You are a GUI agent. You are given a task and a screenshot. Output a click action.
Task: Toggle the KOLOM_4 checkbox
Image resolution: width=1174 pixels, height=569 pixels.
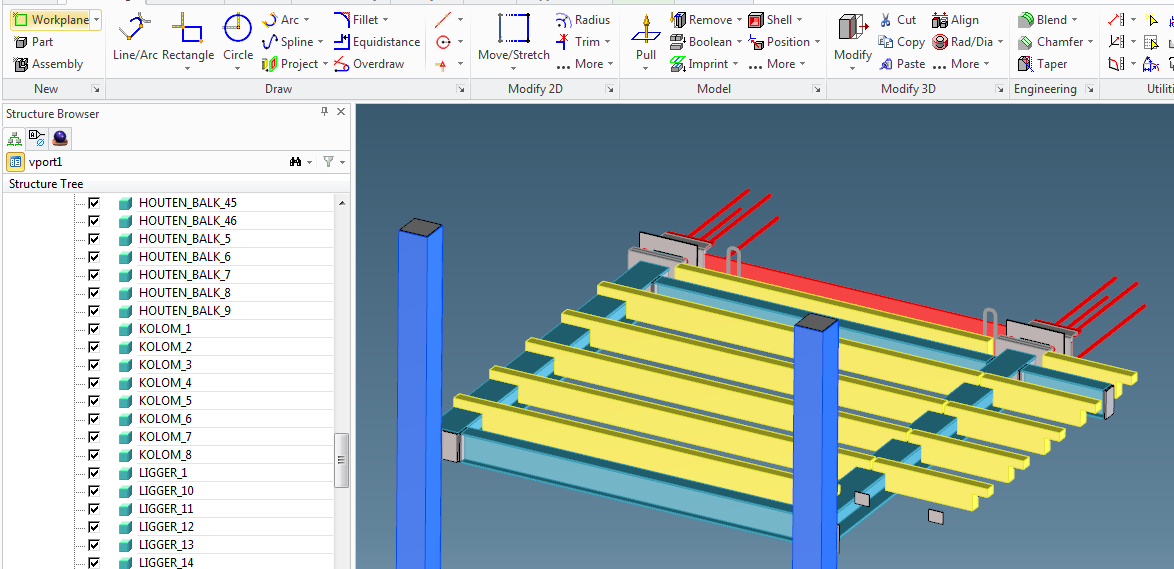pos(94,383)
